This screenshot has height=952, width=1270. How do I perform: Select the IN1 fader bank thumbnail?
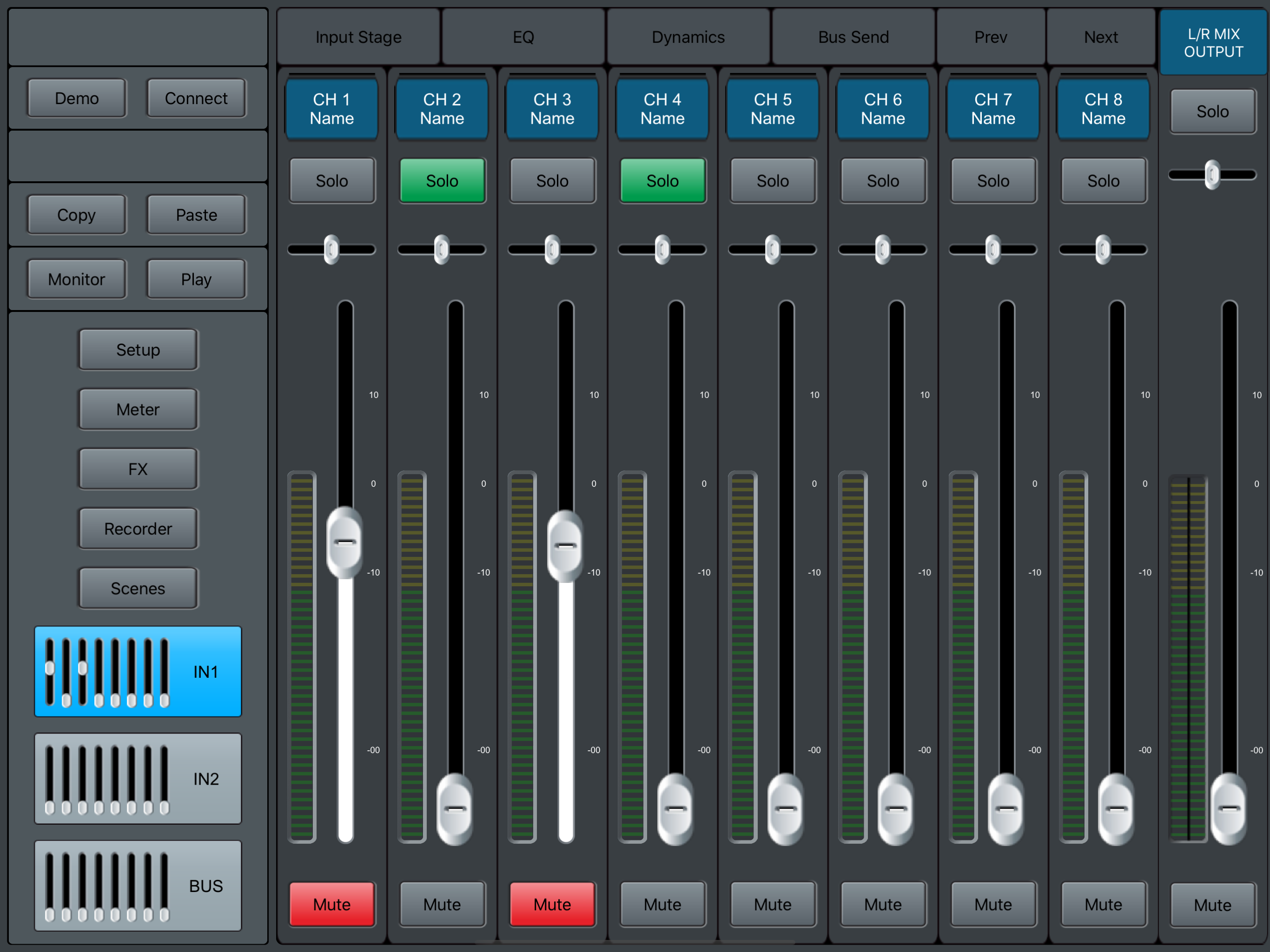[x=138, y=671]
